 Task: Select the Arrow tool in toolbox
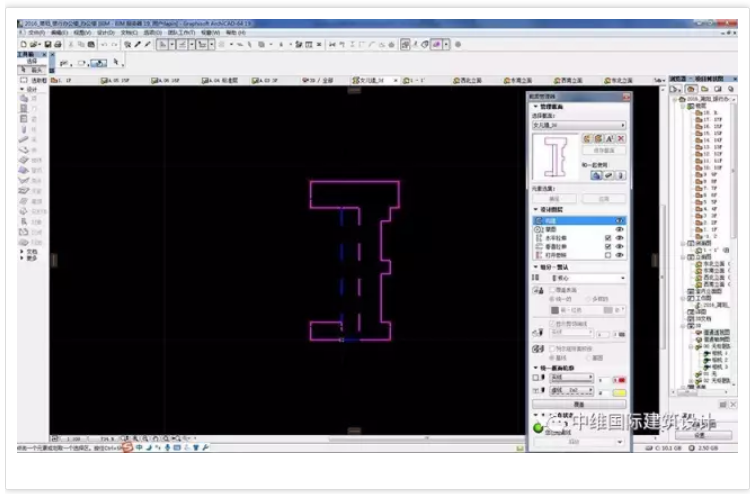[32, 69]
